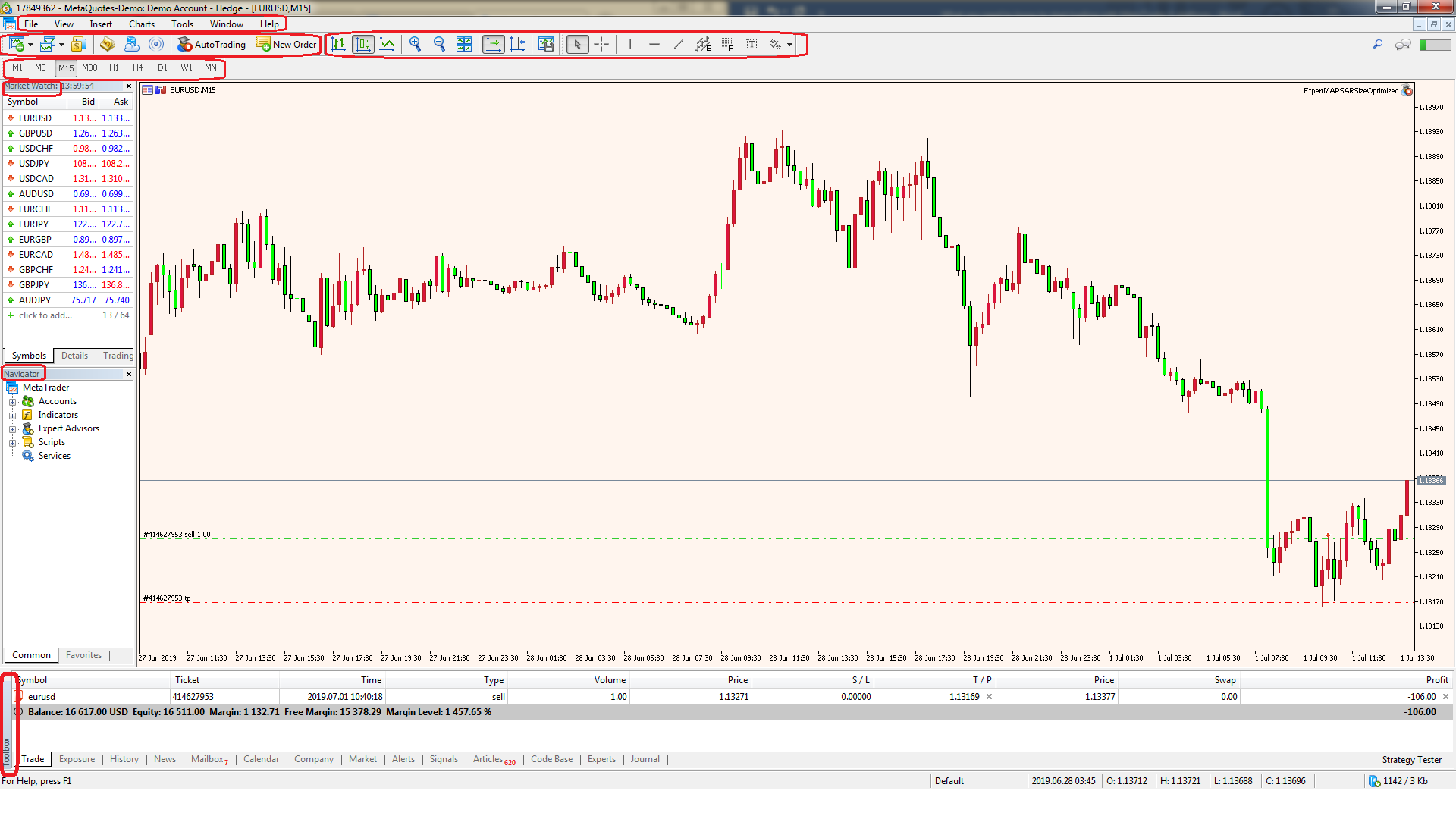Toggle Market Watch window icon
Image resolution: width=1456 pixels, height=819 pixels.
point(79,45)
